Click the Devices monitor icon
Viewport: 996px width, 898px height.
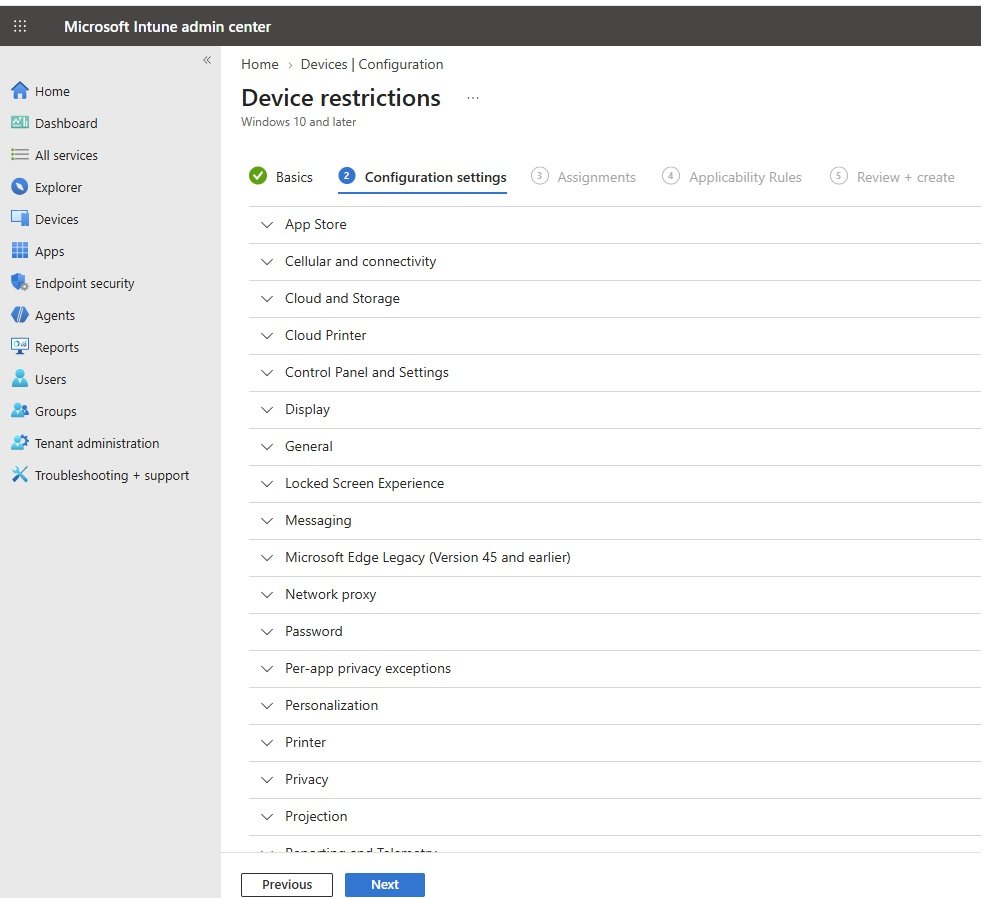tap(20, 218)
